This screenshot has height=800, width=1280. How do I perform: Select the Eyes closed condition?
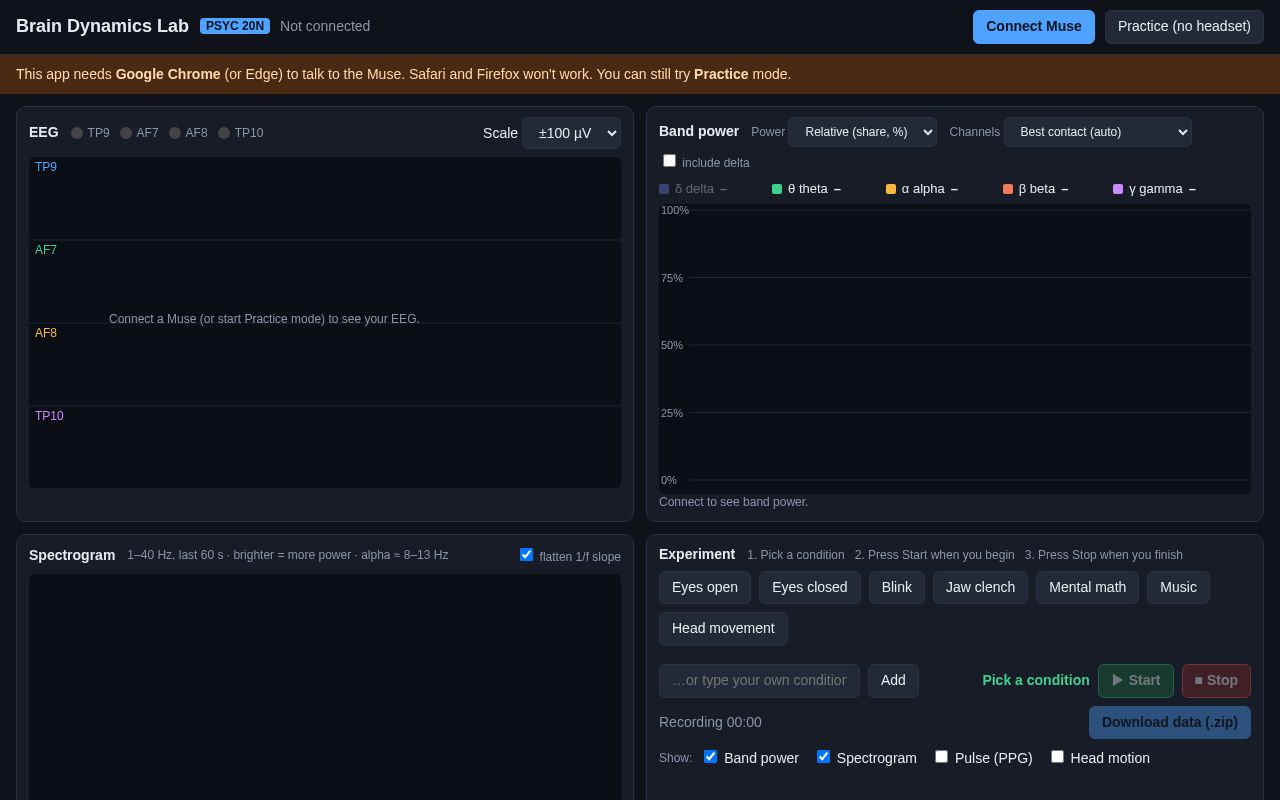click(x=810, y=588)
